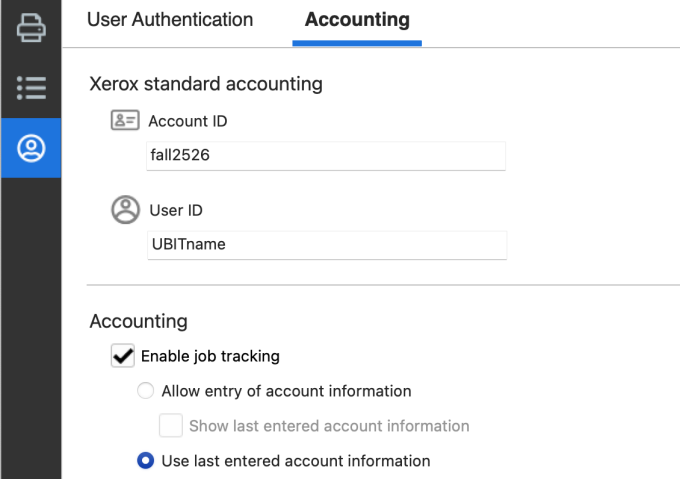Click the Xerox standard accounting heading
Viewport: 680px width, 479px height.
[x=206, y=84]
